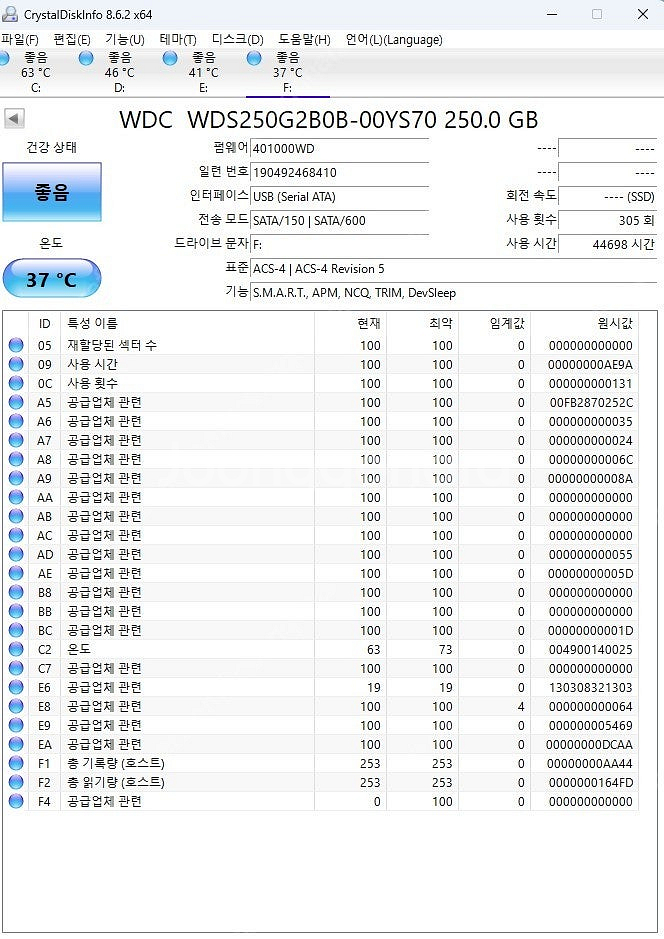
Task: Click the firmware field 401000WD
Action: coord(339,149)
